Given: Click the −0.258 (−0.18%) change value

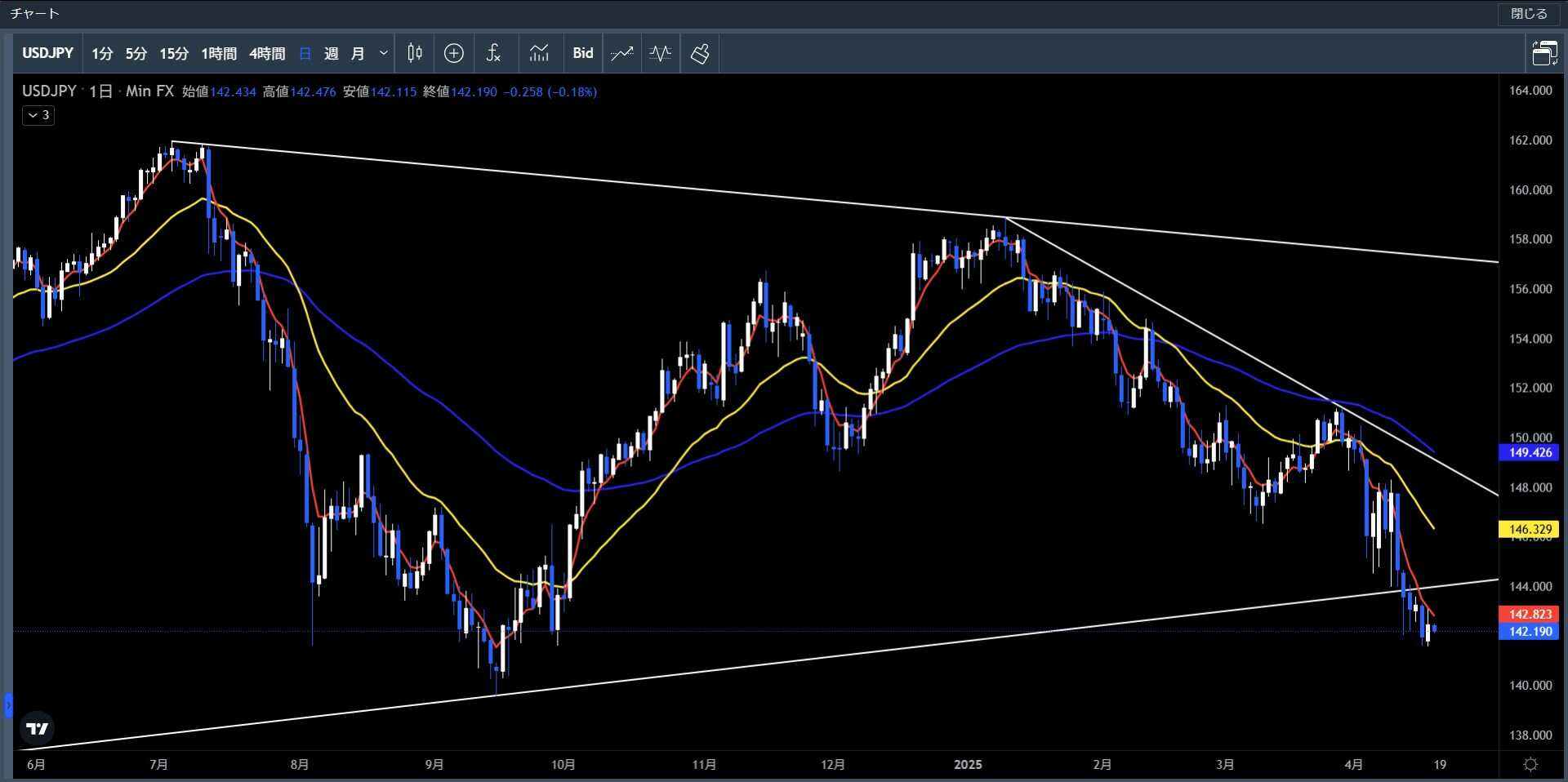Looking at the screenshot, I should click(550, 91).
